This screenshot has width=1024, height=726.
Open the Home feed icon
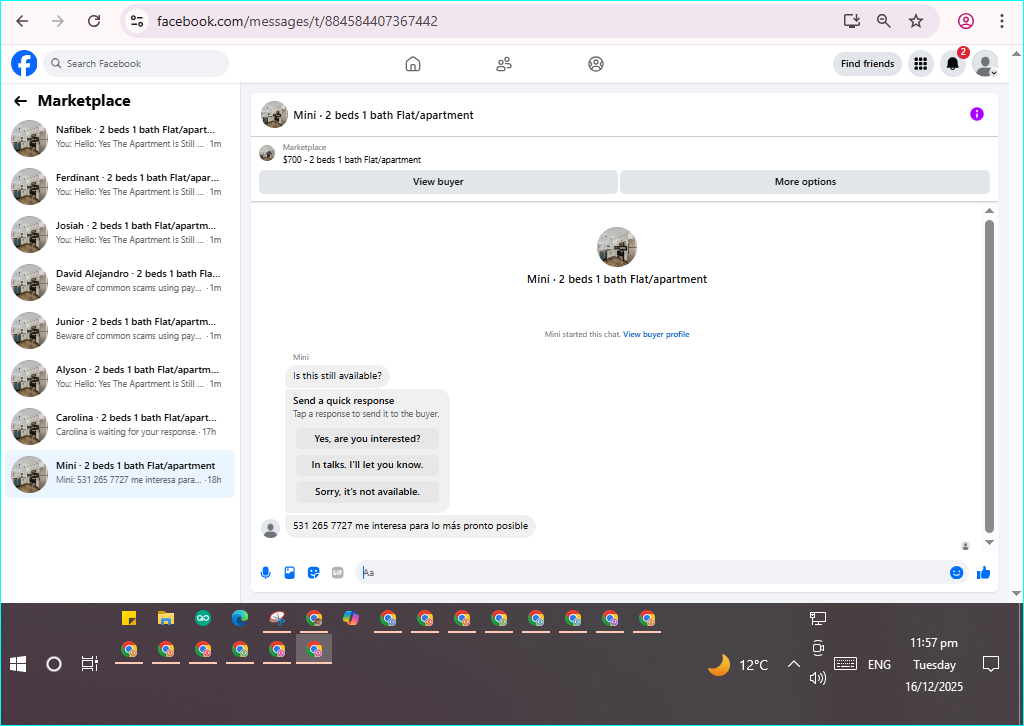(x=413, y=64)
